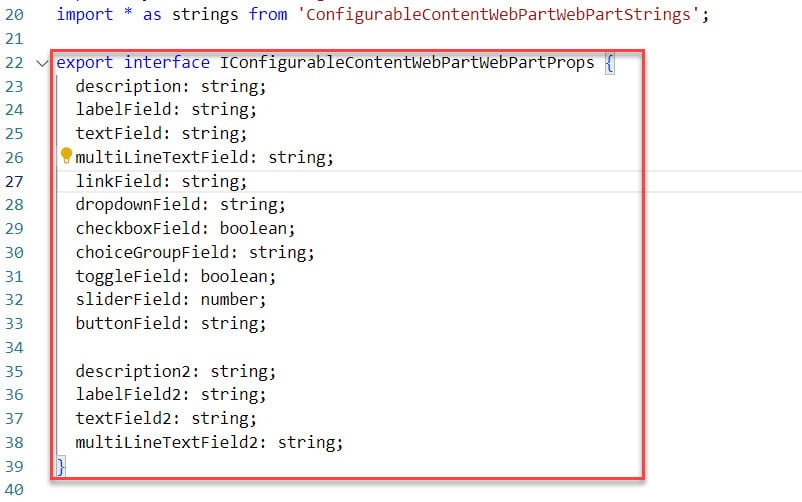Click the opening brace after IConfigurableContentWebPartWebPartProps
The width and height of the screenshot is (802, 502).
coord(609,63)
